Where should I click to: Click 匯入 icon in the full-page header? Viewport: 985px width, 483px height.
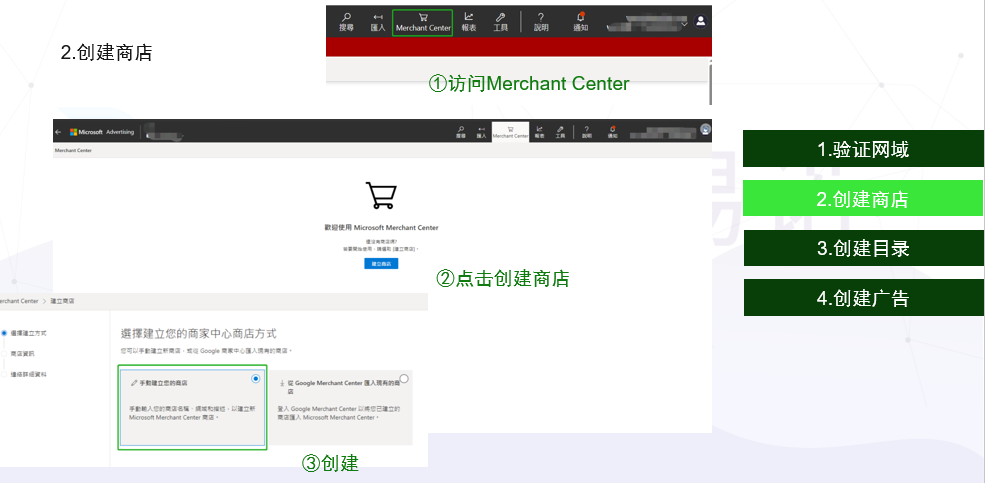[481, 131]
